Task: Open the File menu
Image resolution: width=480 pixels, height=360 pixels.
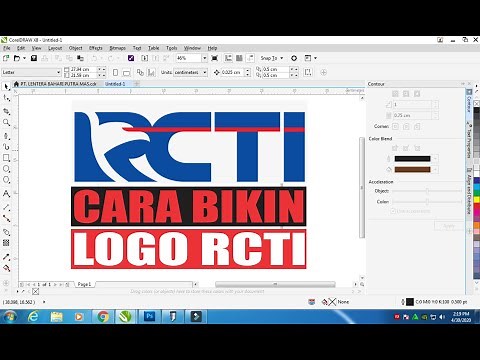Action: point(7,48)
